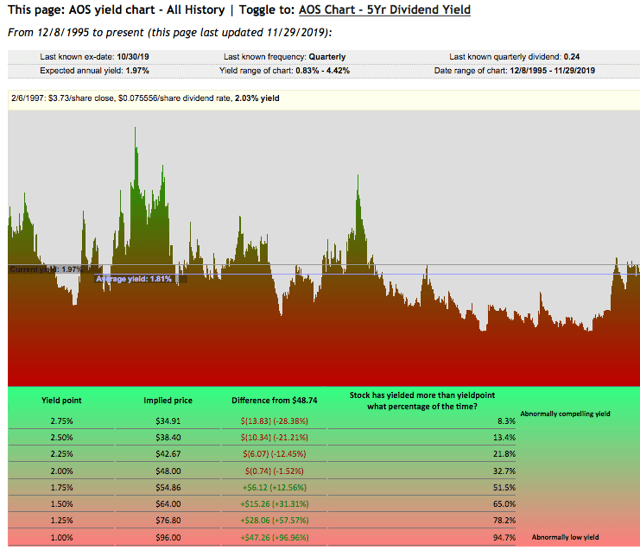The height and width of the screenshot is (550, 640).
Task: Select the Last known quarterly dividend 0.24 text
Action: click(514, 57)
